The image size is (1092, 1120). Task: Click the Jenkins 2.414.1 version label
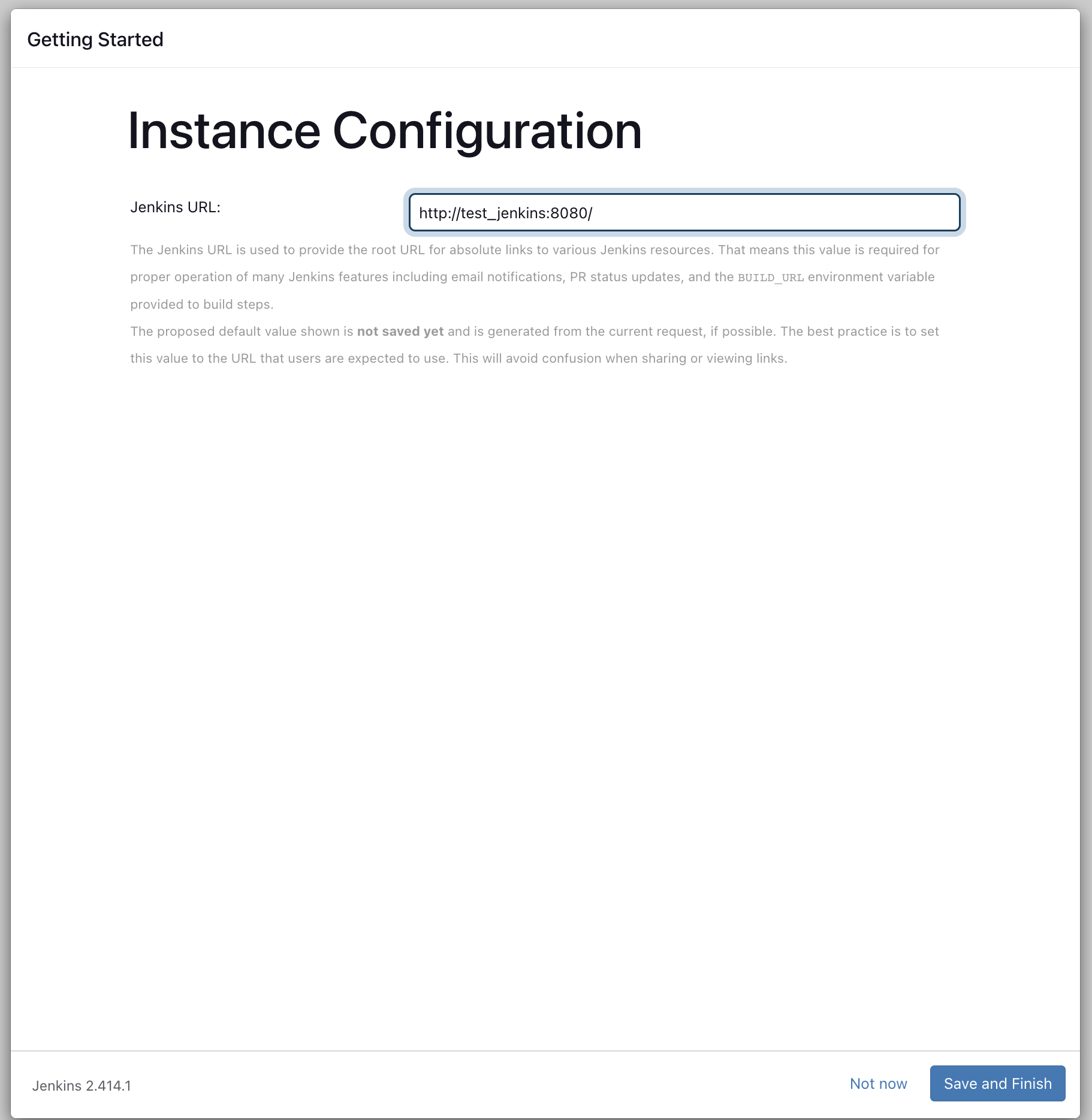click(x=82, y=1086)
